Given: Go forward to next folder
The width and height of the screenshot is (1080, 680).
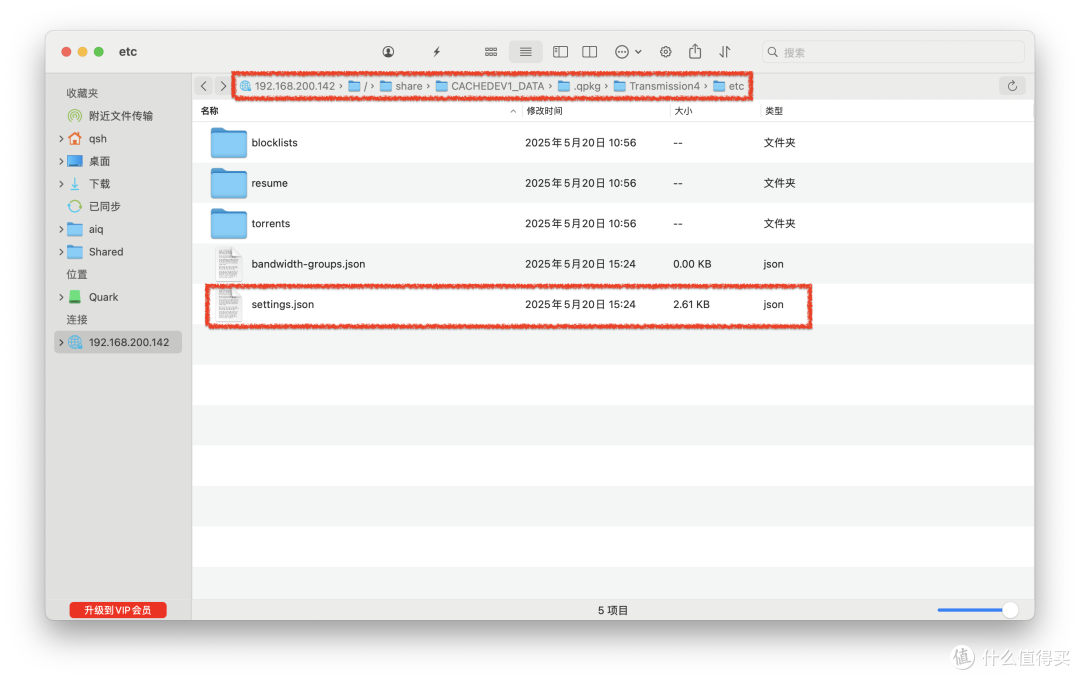Looking at the screenshot, I should [222, 86].
